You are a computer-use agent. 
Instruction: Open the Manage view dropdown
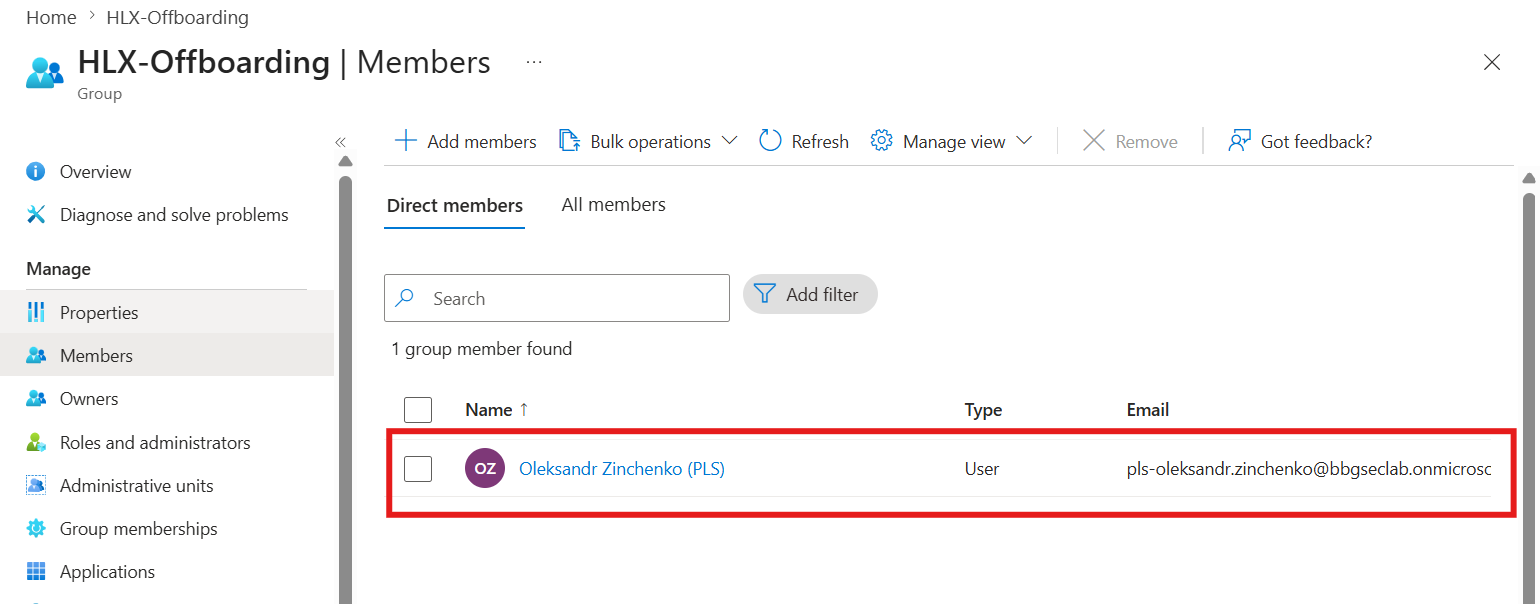[x=951, y=142]
